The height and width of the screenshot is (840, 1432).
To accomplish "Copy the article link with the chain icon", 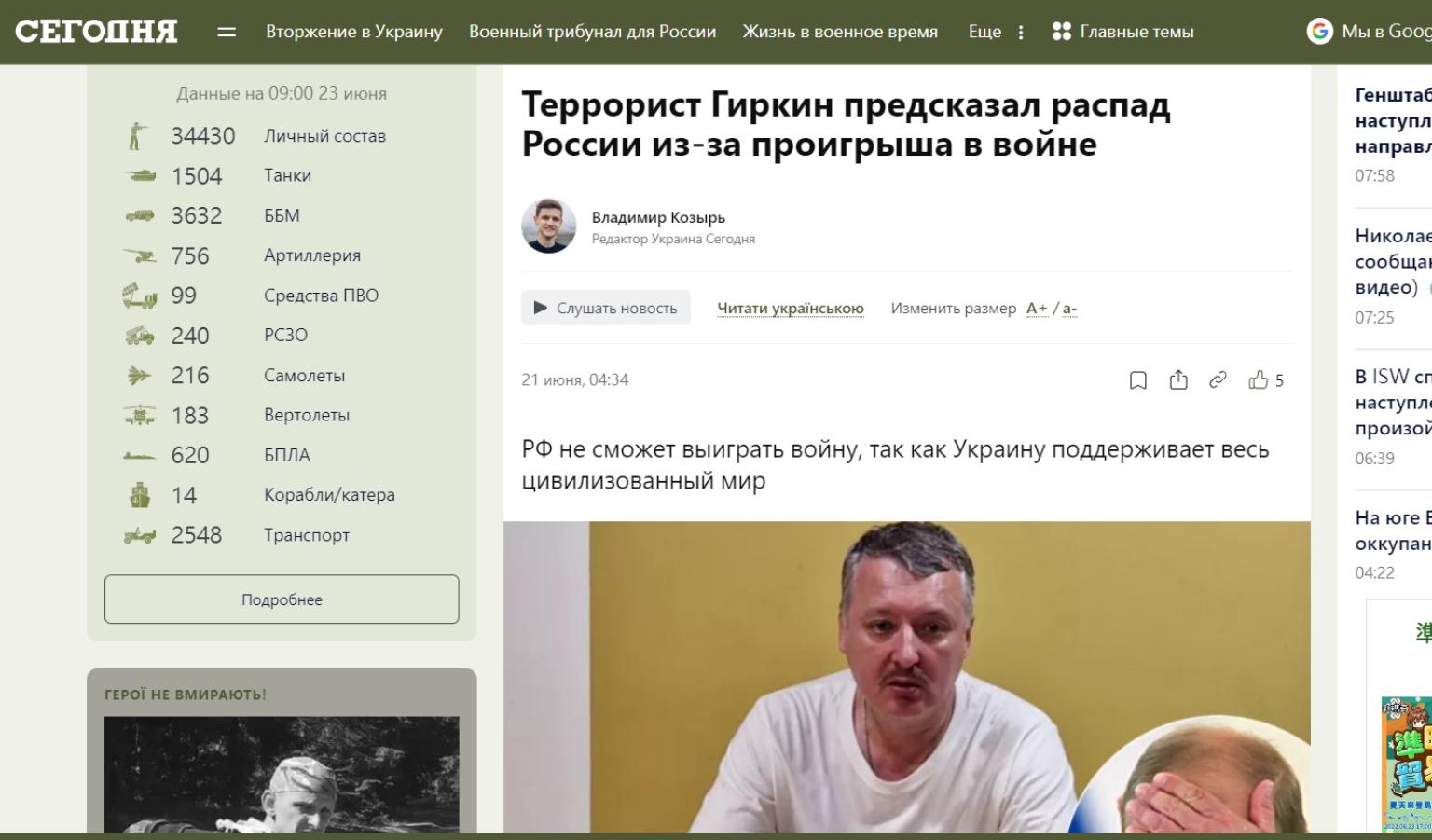I will pos(1218,379).
